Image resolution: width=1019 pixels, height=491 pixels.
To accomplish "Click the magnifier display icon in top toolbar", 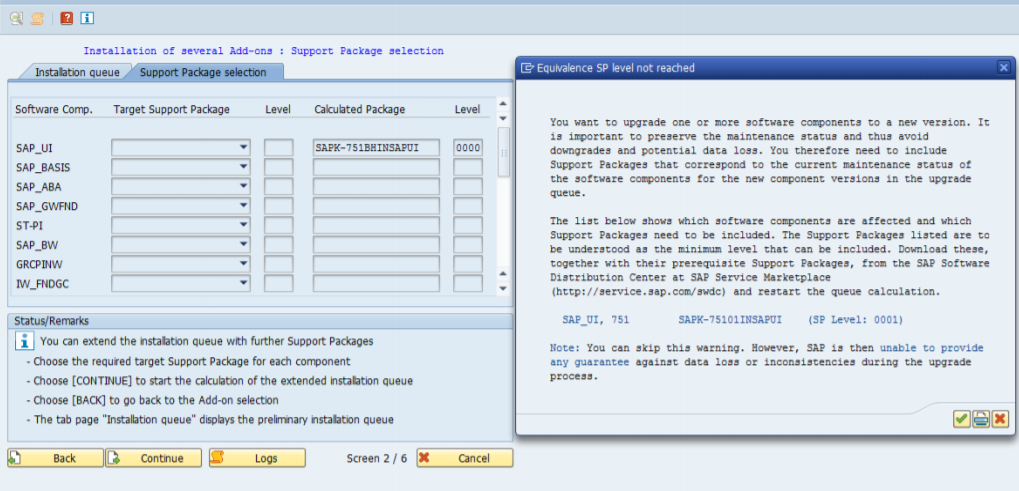I will 16,18.
